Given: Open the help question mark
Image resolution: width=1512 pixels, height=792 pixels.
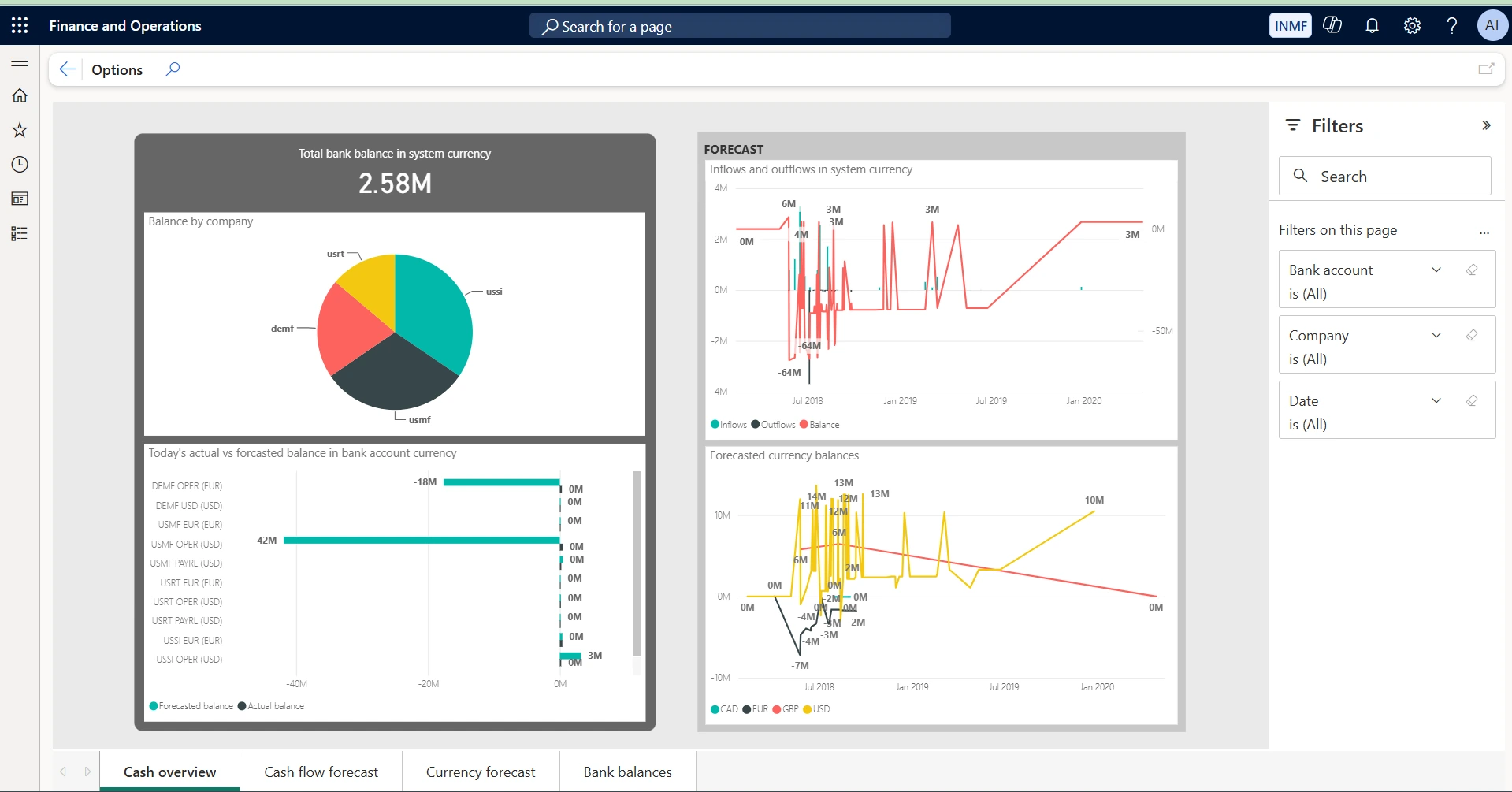Looking at the screenshot, I should coord(1452,25).
